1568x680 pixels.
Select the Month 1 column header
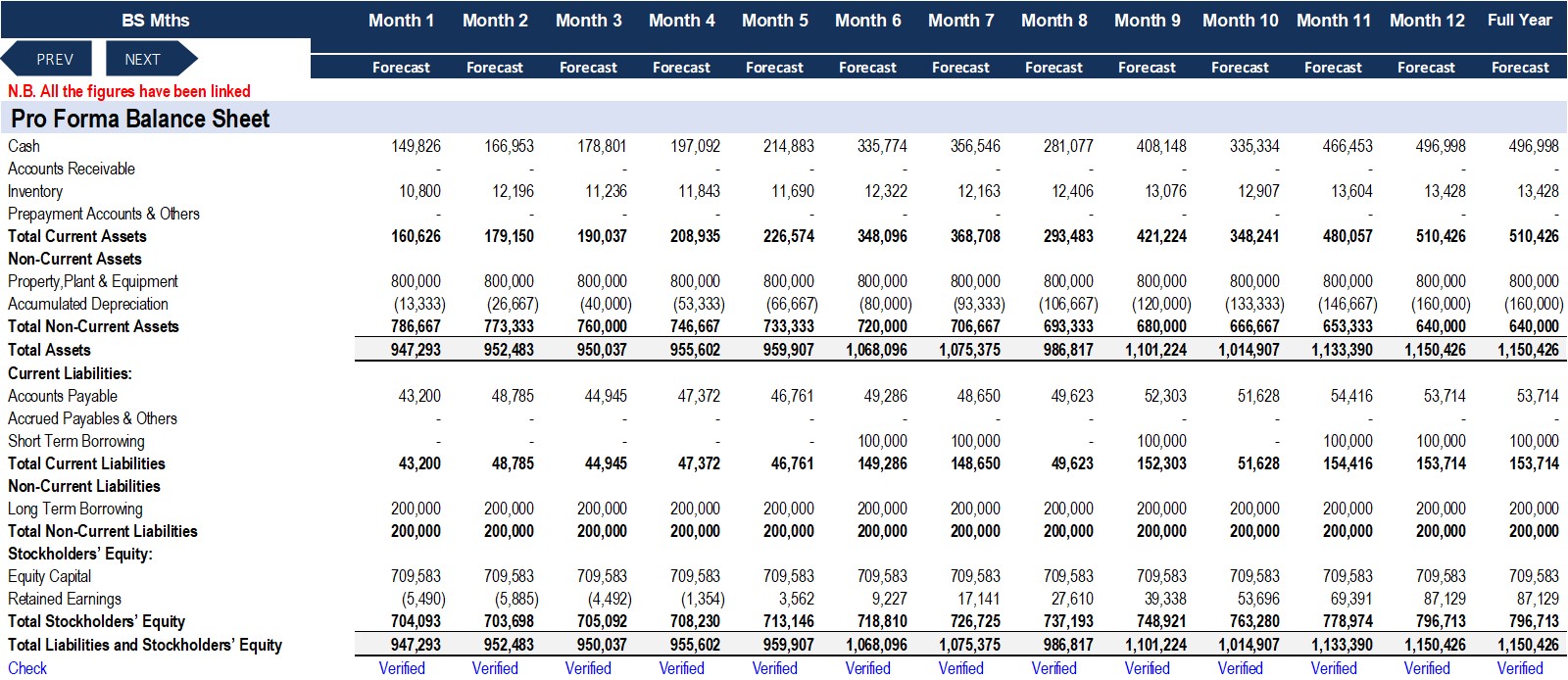tap(401, 21)
